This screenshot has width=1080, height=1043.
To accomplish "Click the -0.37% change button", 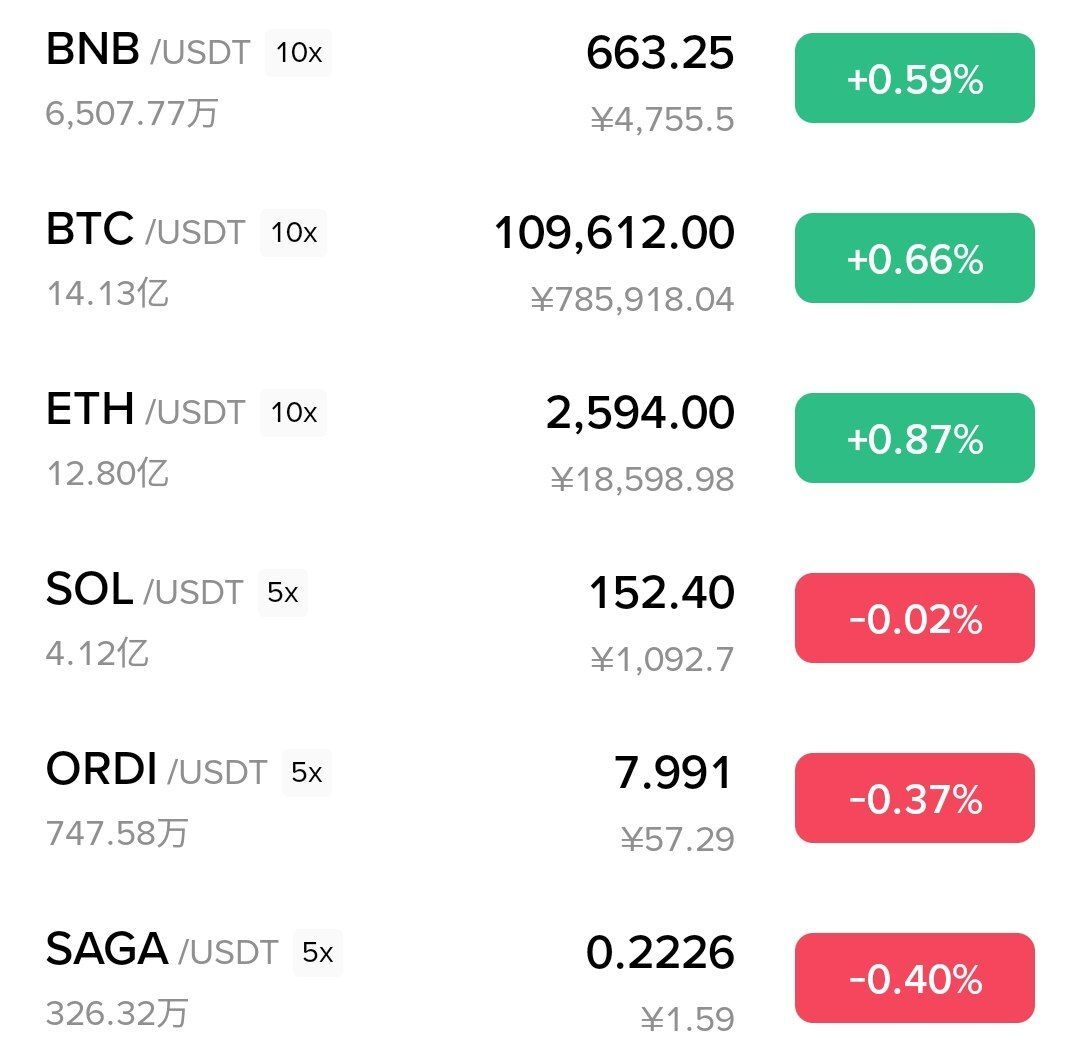I will click(x=914, y=798).
